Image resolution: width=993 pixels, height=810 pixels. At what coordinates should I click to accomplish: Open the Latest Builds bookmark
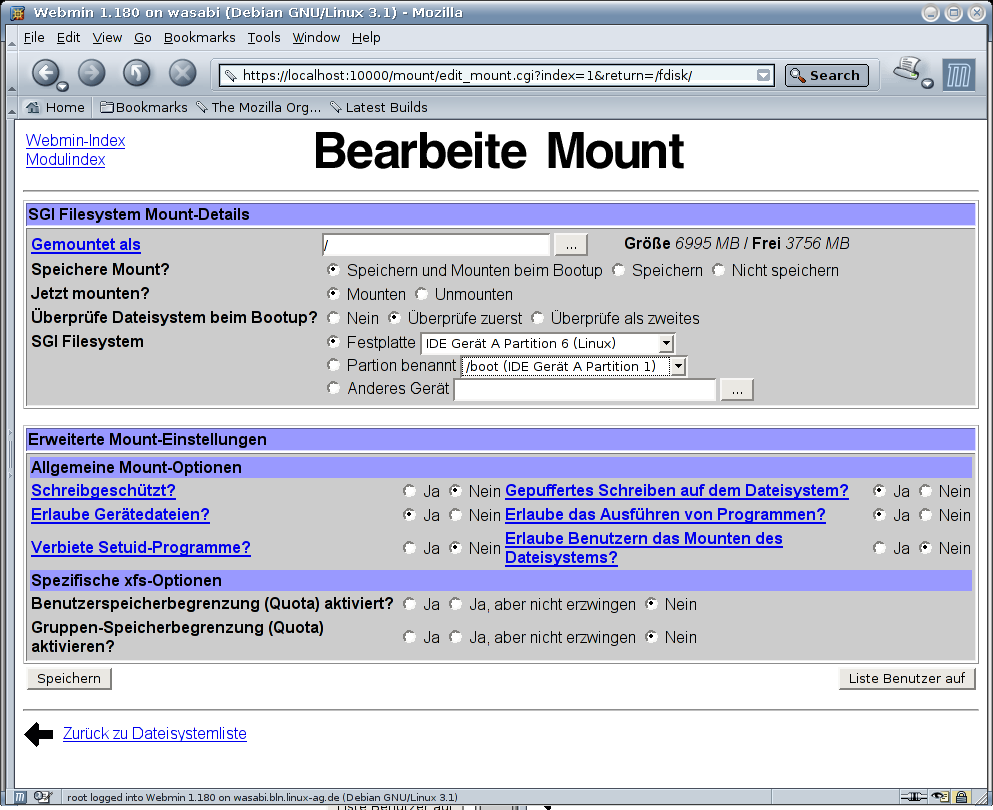pyautogui.click(x=379, y=108)
